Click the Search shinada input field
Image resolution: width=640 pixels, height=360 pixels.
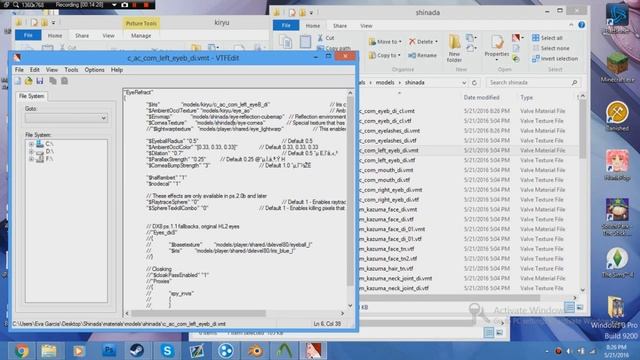[x=533, y=82]
